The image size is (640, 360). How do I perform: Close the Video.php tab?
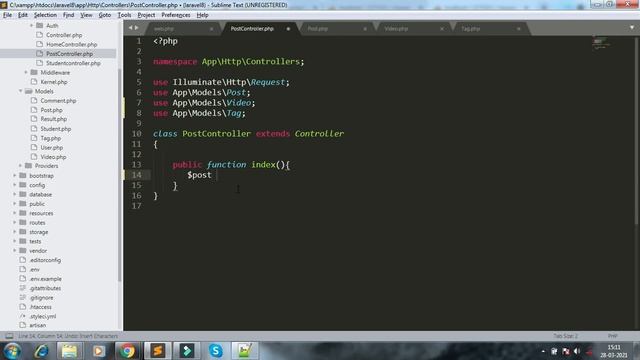442,29
